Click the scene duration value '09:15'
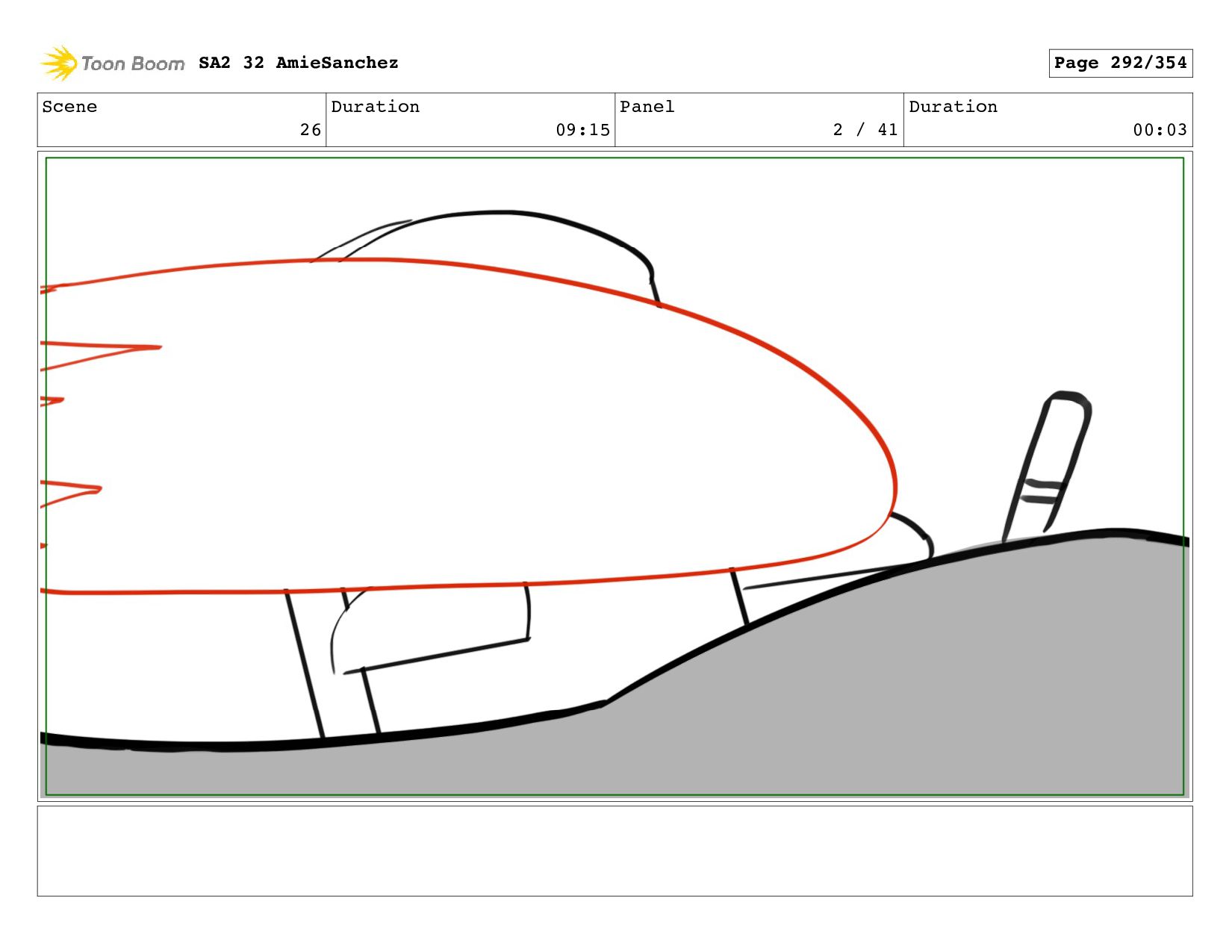The image size is (1232, 952). 582,130
